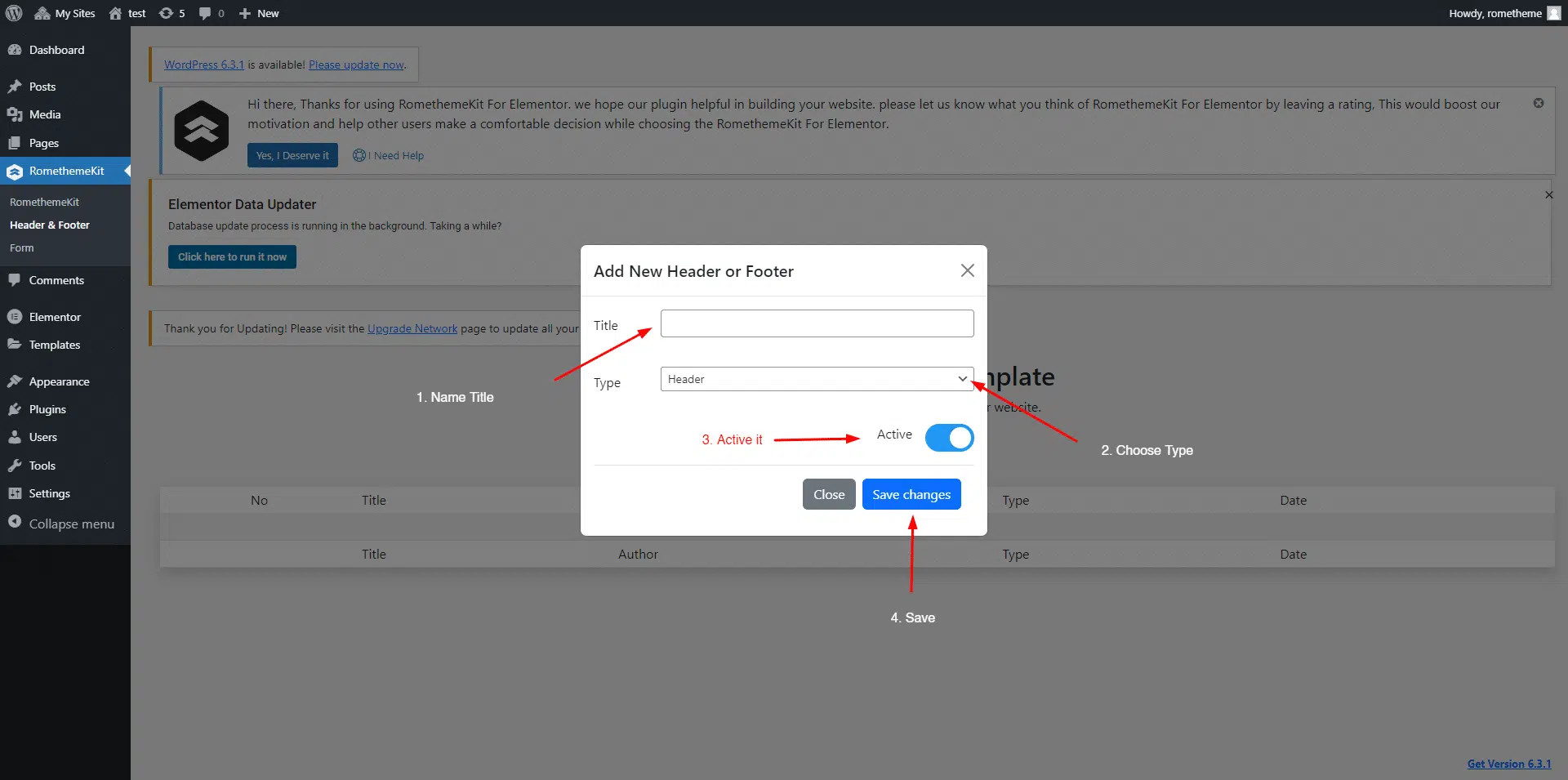Screen dimensions: 1568x780
Task: Focus the Title input field
Action: click(817, 323)
